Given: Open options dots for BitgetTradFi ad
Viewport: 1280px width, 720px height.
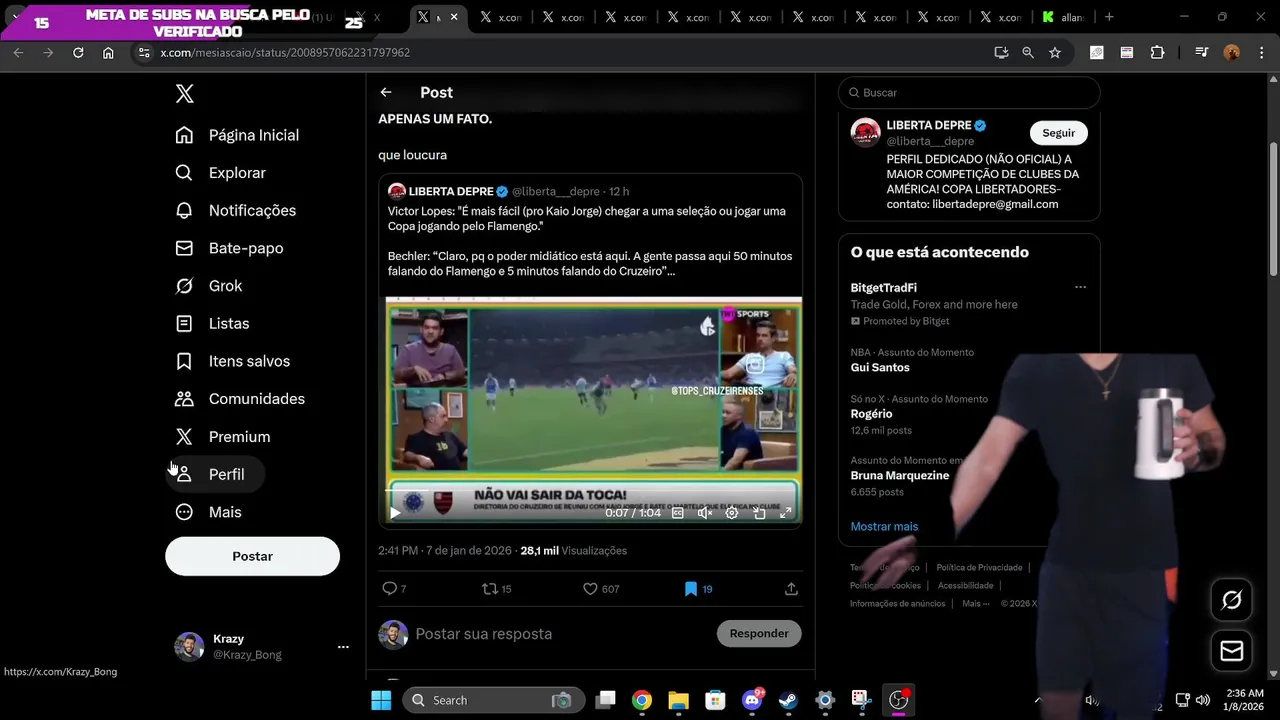Looking at the screenshot, I should click(1080, 288).
